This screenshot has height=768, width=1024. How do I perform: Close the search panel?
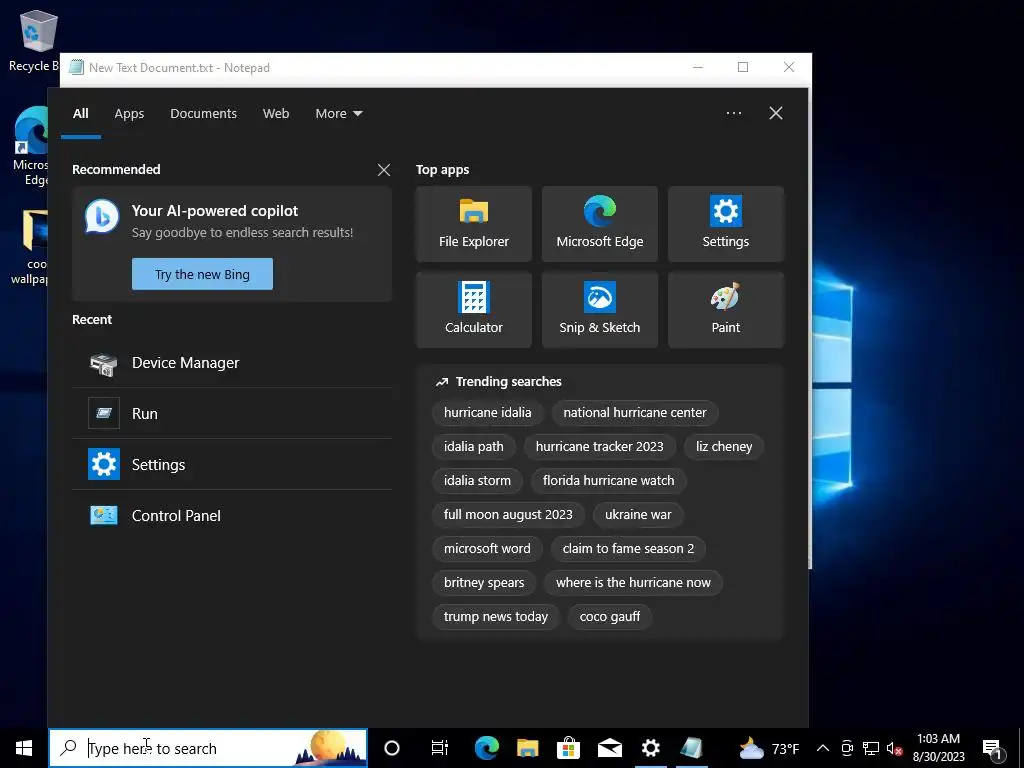point(776,113)
